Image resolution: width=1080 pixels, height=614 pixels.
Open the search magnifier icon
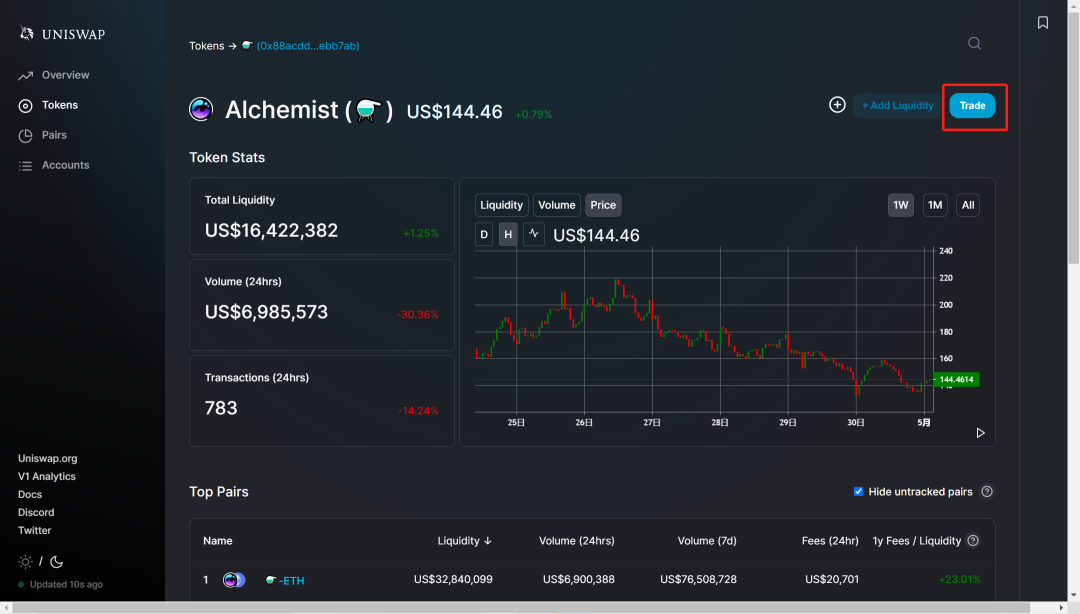tap(974, 43)
